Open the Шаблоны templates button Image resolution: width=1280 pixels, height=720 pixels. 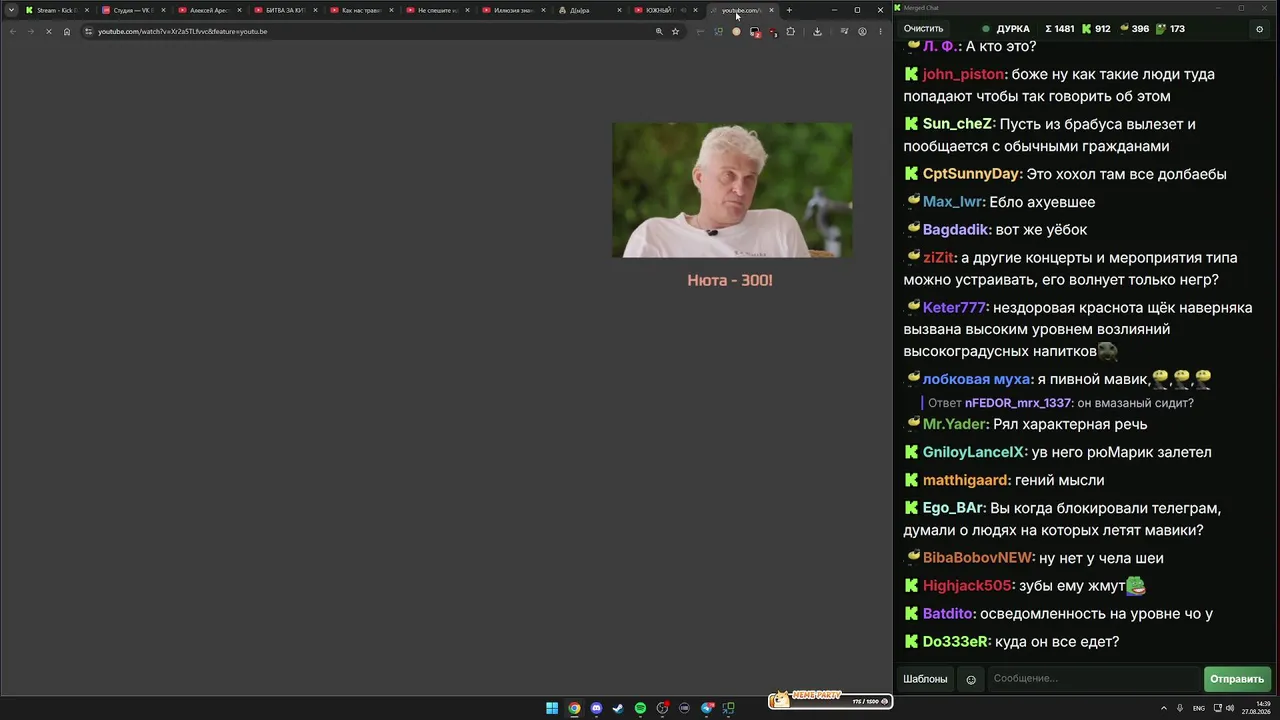pos(925,679)
